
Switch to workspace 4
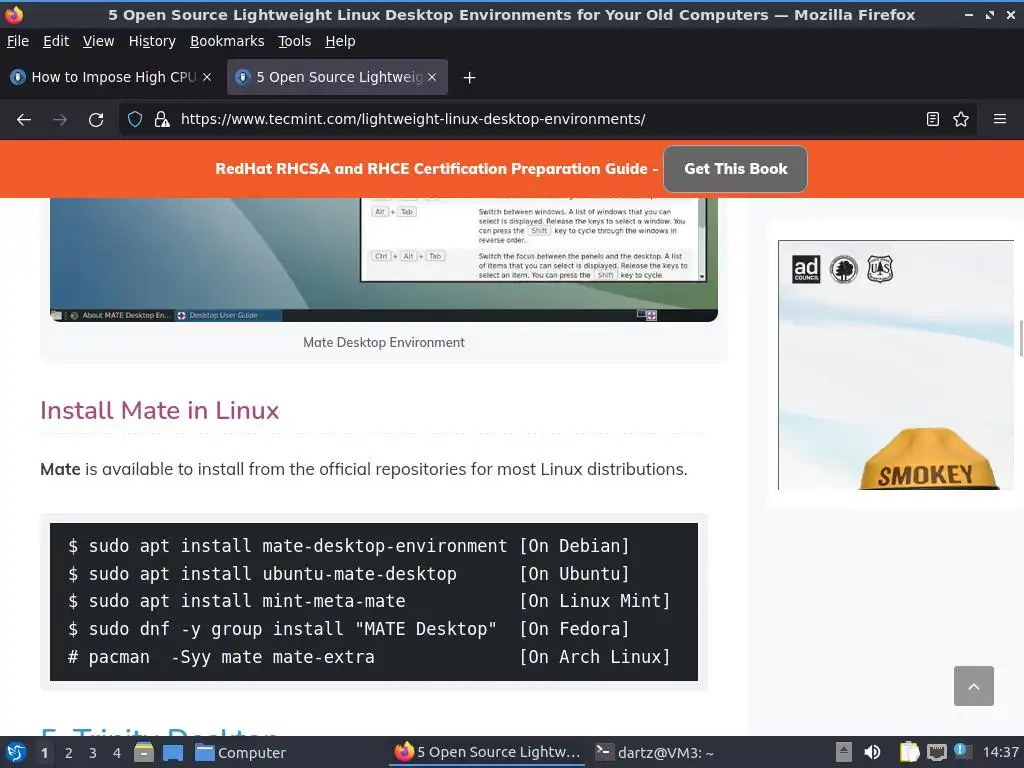tap(117, 753)
